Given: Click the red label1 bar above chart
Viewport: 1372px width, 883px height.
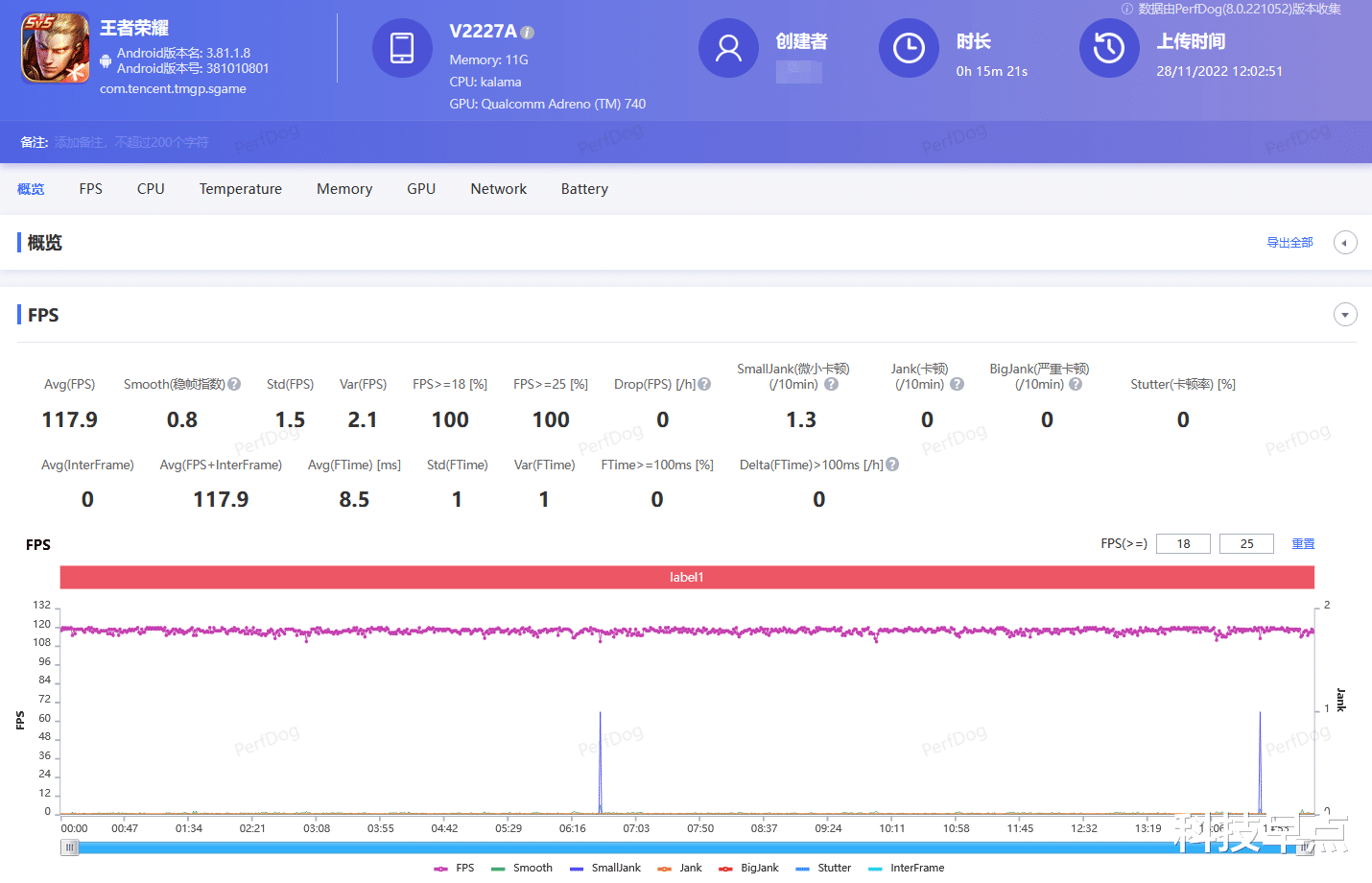Looking at the screenshot, I should point(687,577).
